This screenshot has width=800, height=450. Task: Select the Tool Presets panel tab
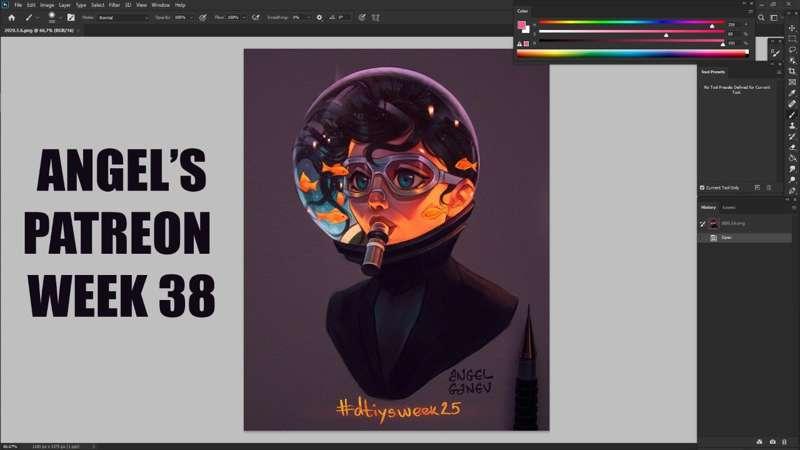point(713,72)
